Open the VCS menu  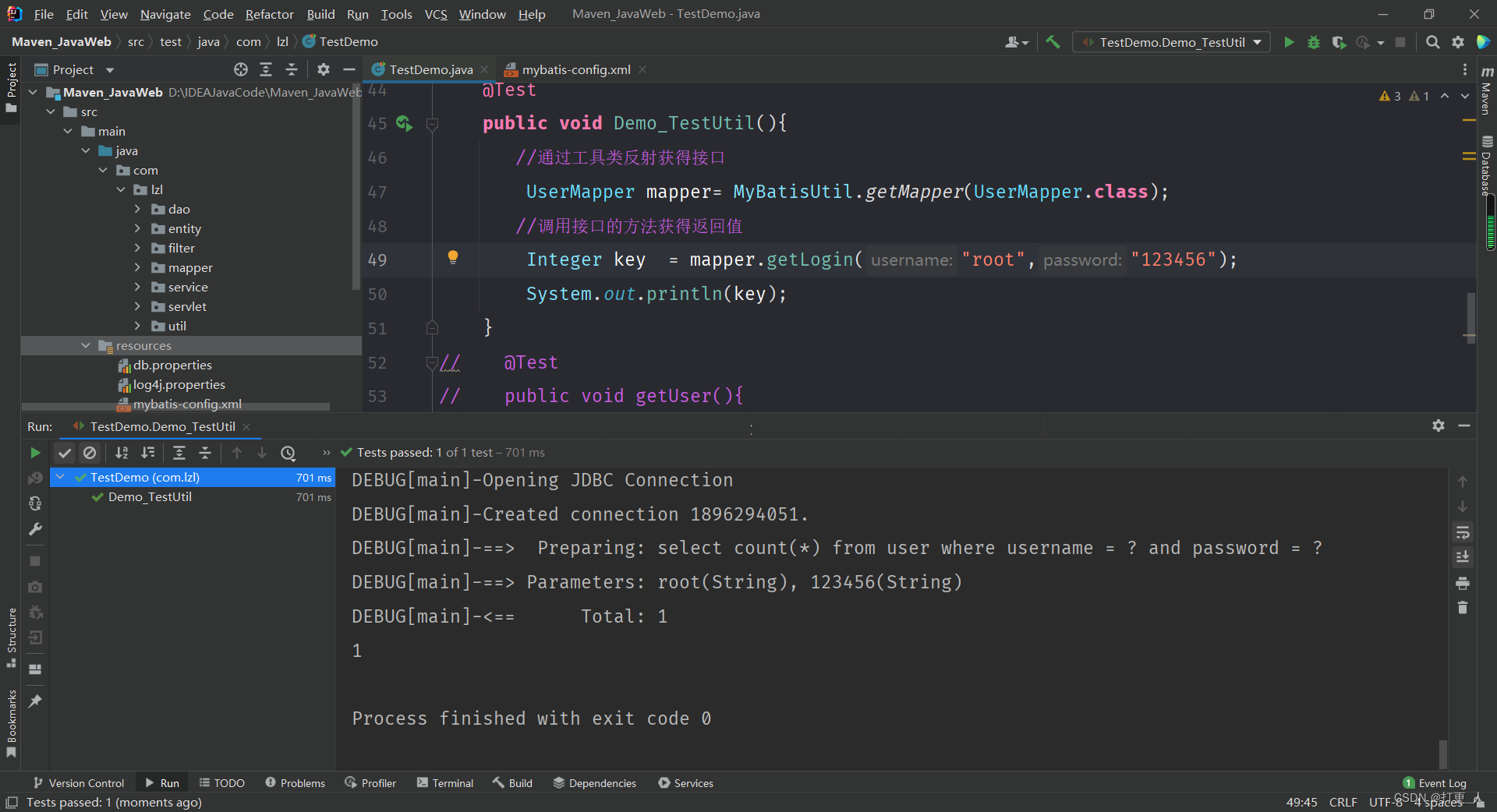[x=435, y=14]
